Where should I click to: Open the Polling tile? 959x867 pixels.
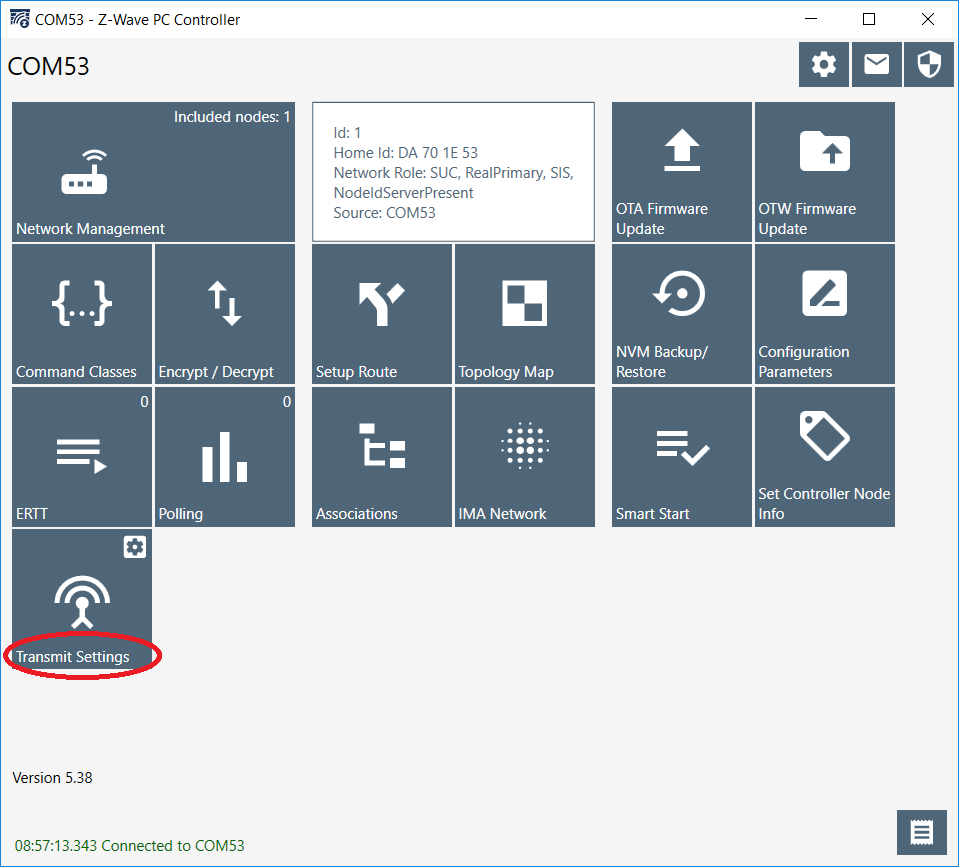[224, 457]
